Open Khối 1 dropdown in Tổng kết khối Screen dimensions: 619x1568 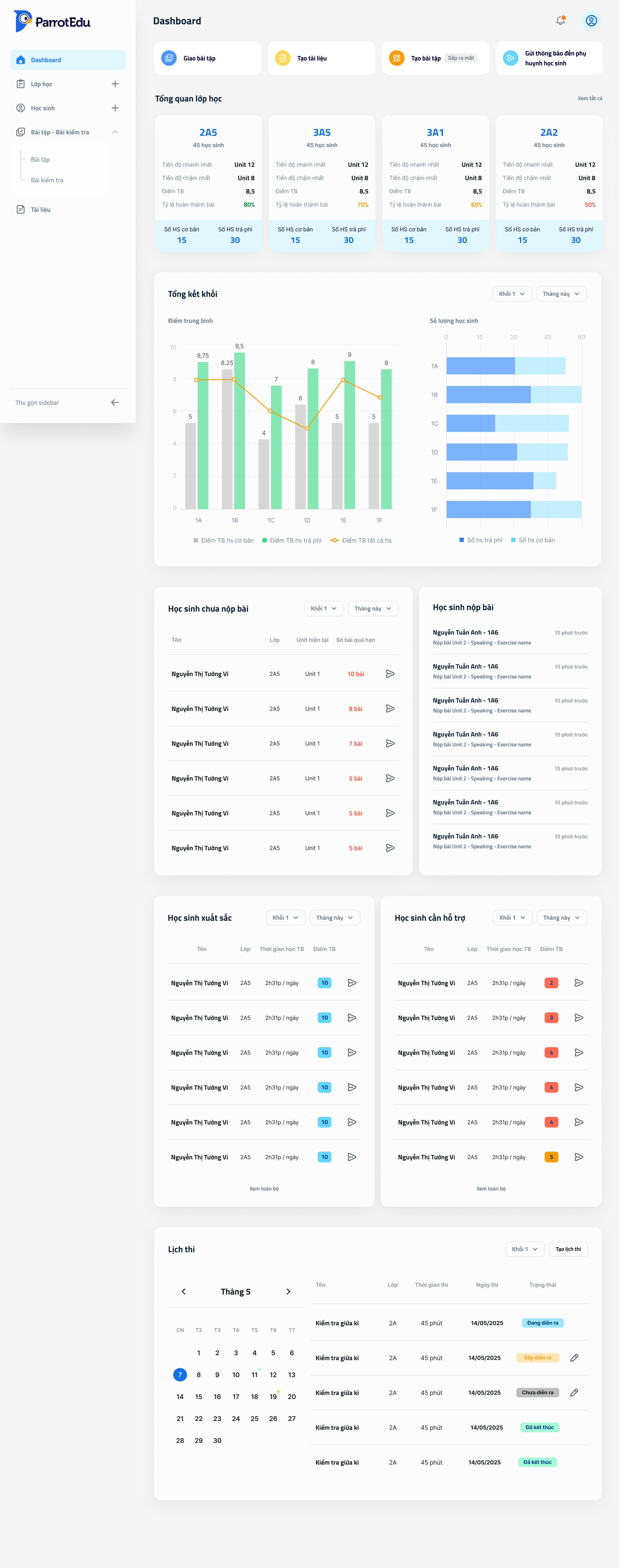pyautogui.click(x=512, y=294)
